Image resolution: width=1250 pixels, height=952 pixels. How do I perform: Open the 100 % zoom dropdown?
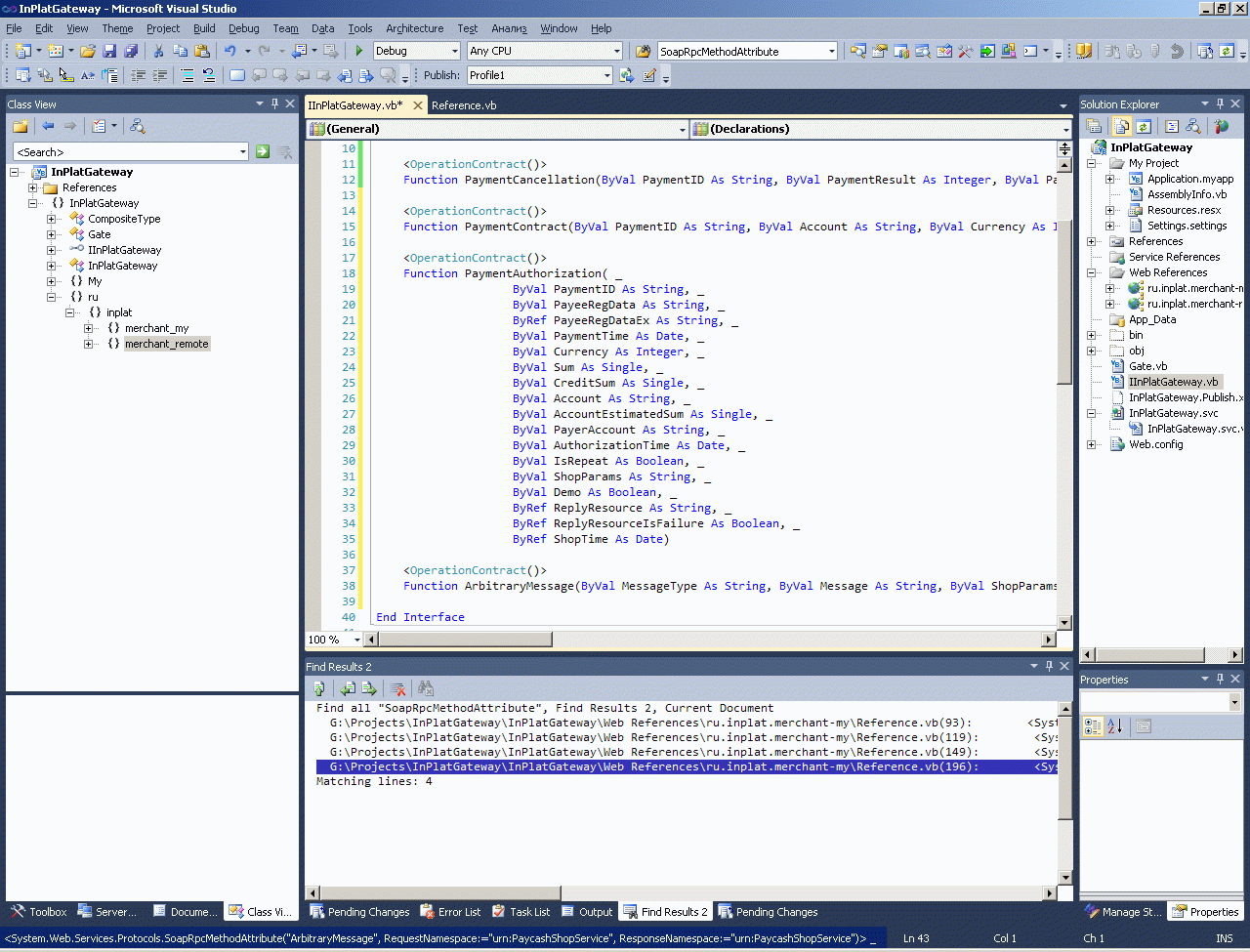pos(356,640)
